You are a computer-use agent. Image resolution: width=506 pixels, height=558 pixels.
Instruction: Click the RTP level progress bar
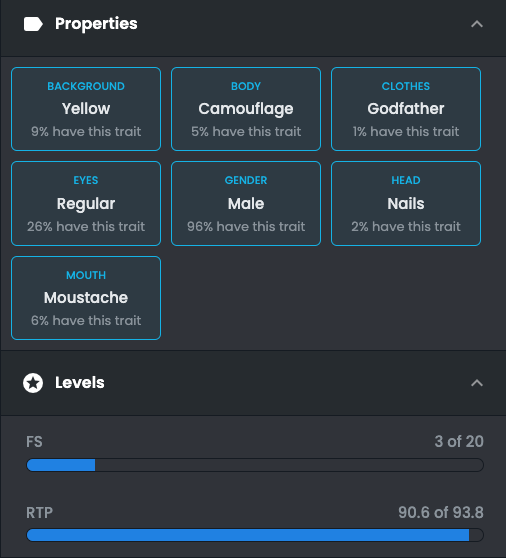coord(255,535)
